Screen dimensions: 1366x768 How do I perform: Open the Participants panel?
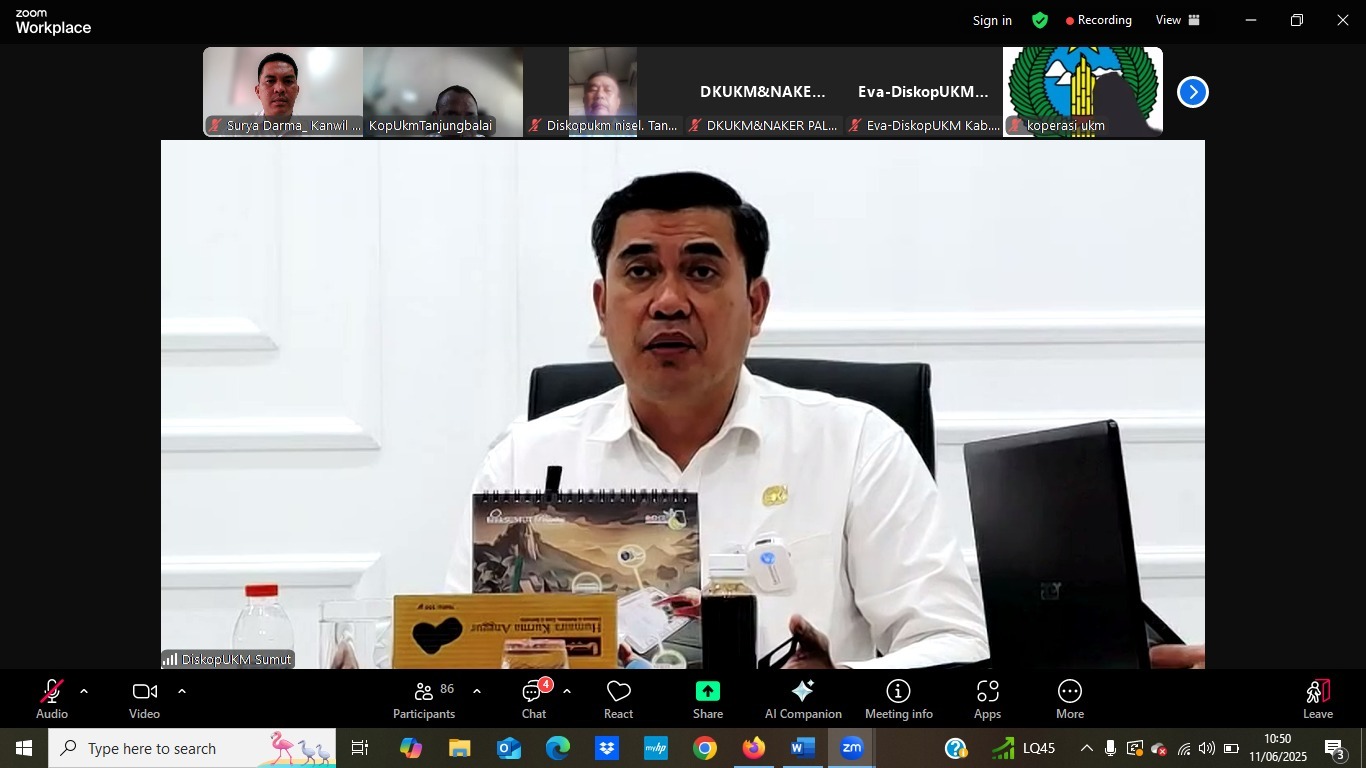pos(424,698)
